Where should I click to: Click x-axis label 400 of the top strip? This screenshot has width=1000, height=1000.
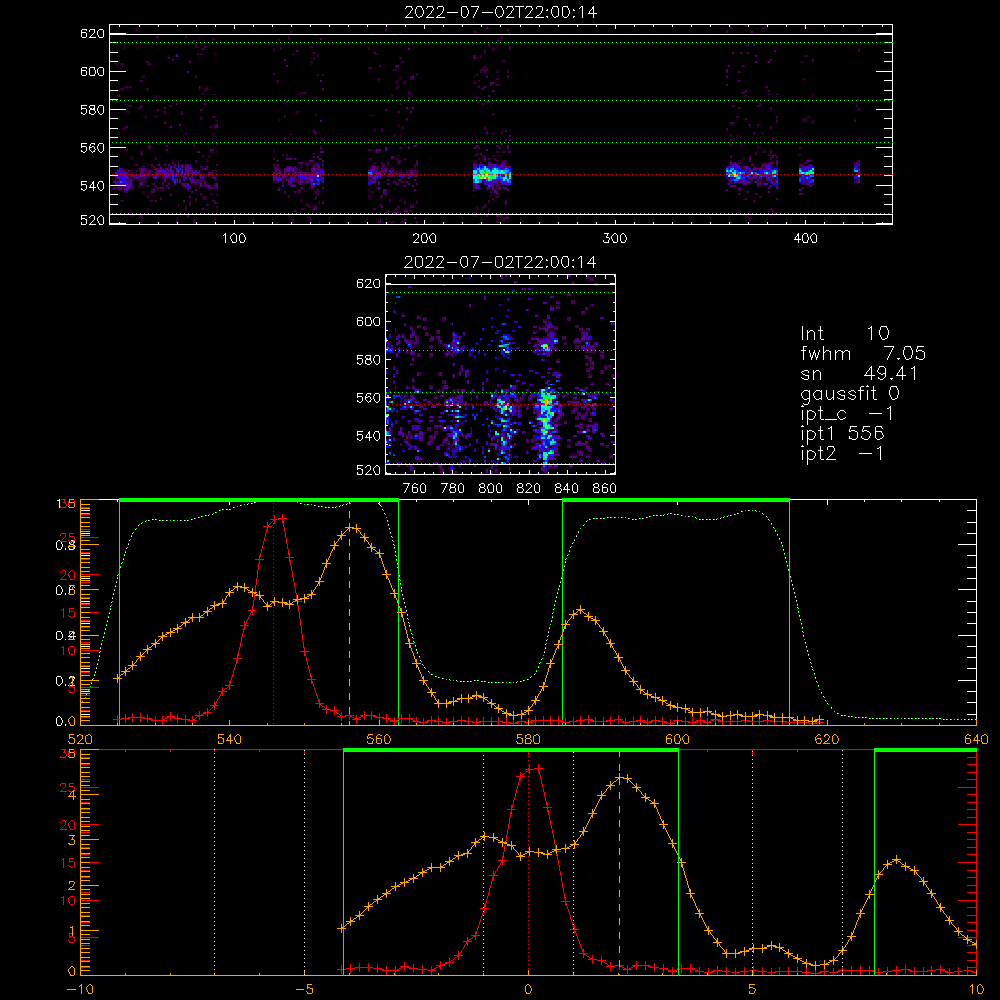(805, 239)
